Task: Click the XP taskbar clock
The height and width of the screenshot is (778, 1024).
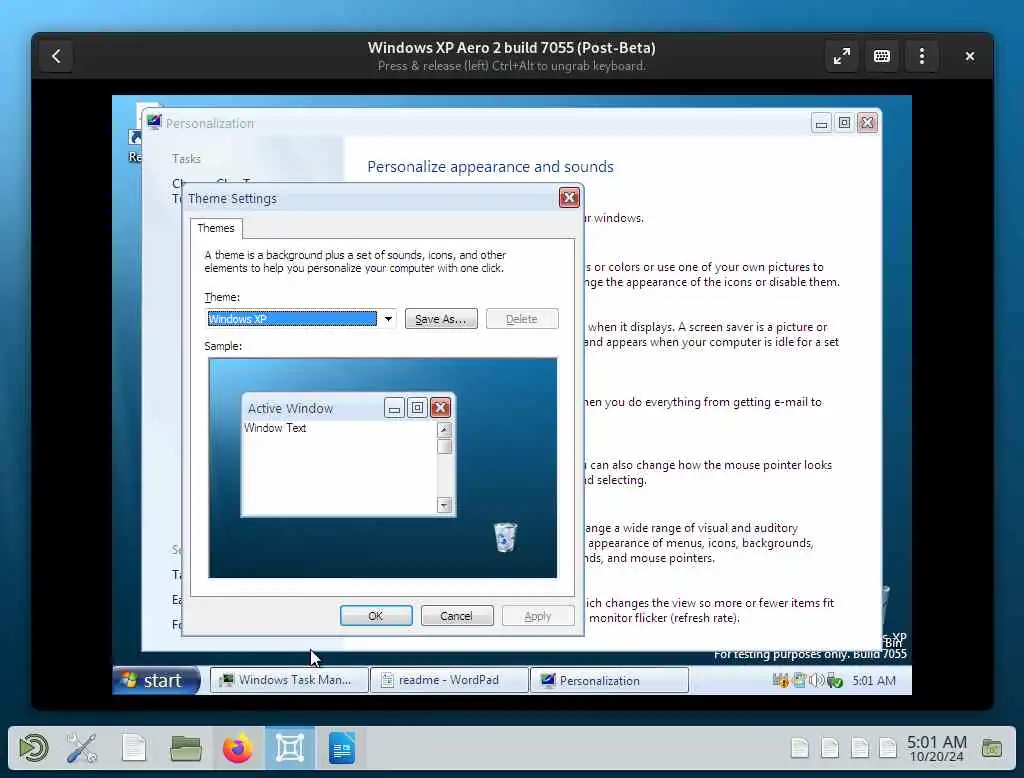Action: [x=874, y=681]
